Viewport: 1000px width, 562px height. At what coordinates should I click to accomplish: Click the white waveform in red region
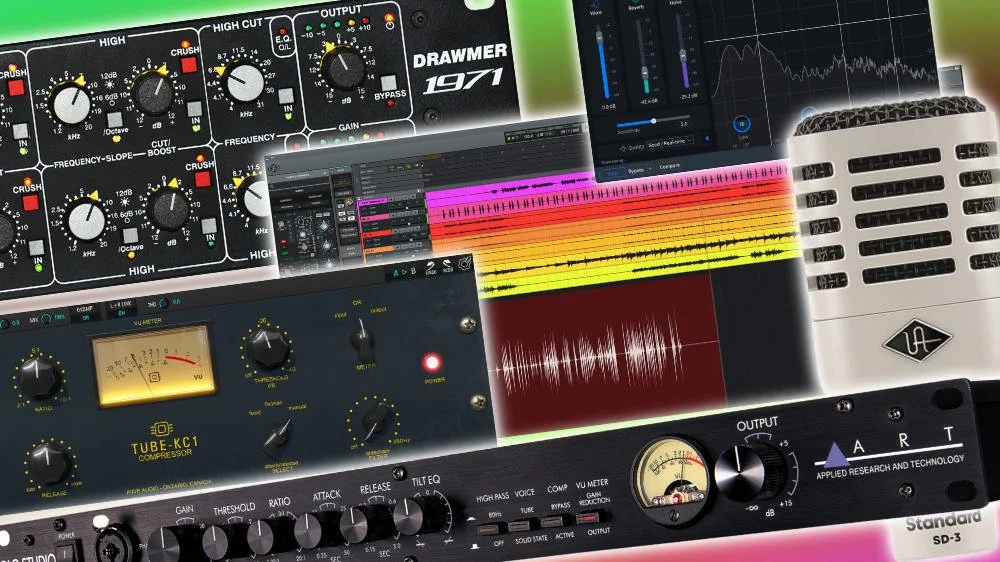click(x=592, y=354)
